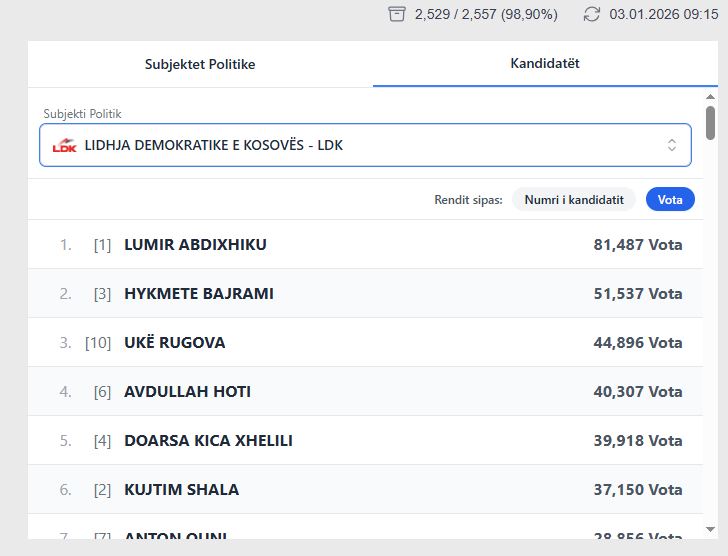Click the vertical scrollbar thumb

[x=710, y=122]
